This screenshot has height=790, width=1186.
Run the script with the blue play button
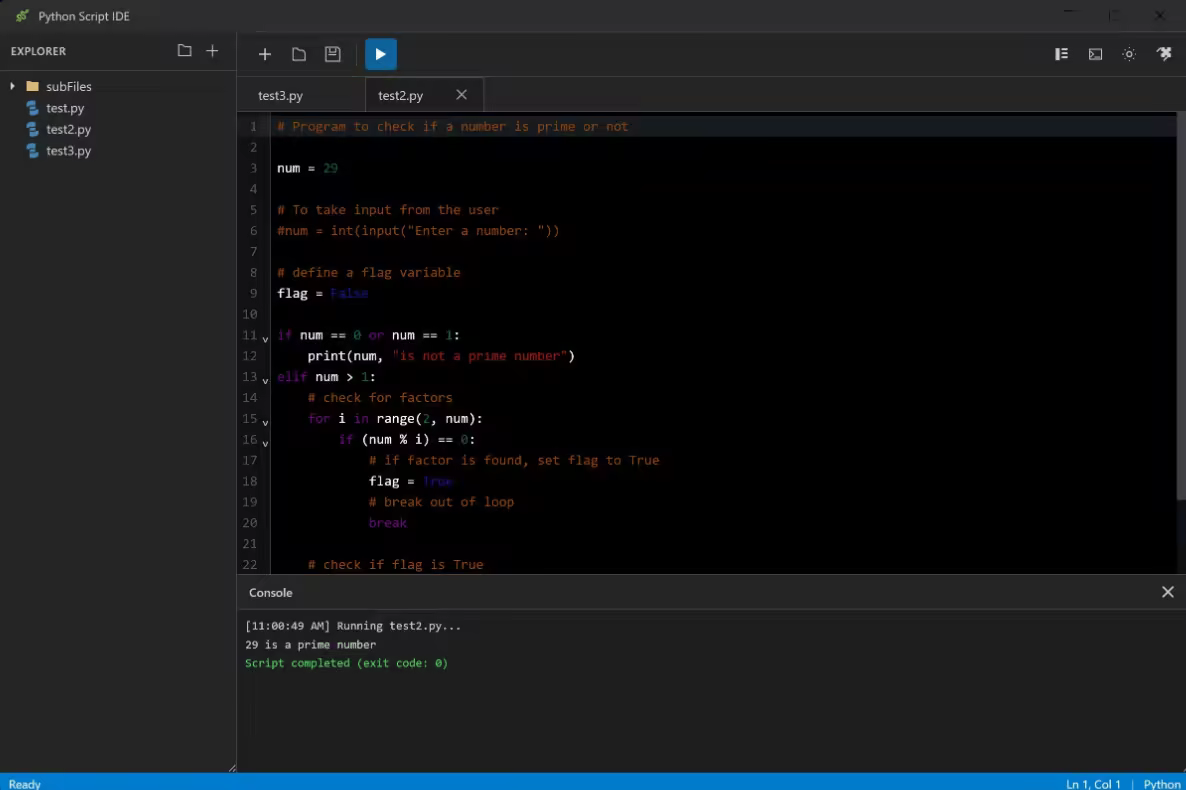(380, 54)
